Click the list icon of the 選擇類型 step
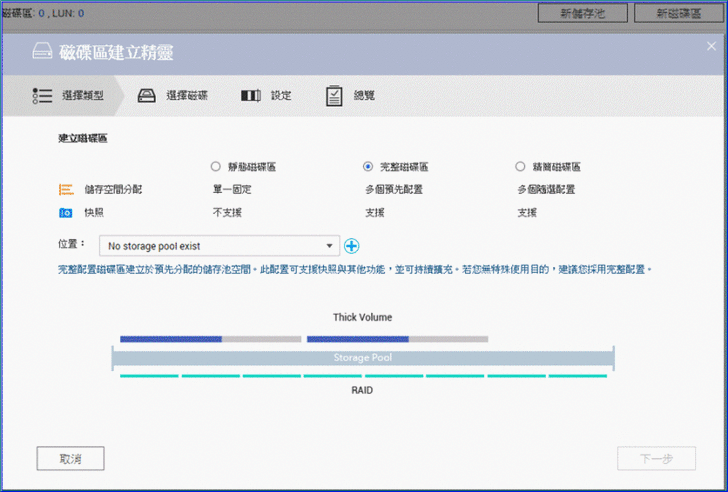This screenshot has height=492, width=728. click(42, 96)
